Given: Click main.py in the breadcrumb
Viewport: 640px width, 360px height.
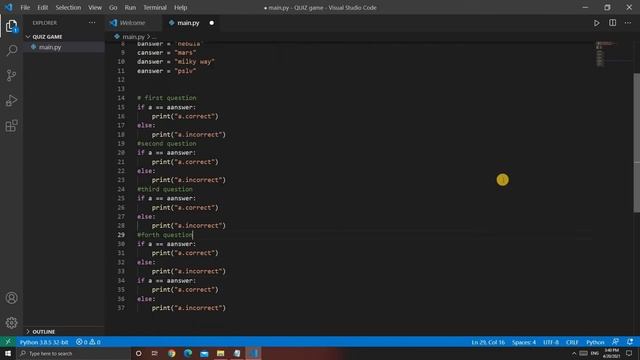Looking at the screenshot, I should (x=133, y=37).
